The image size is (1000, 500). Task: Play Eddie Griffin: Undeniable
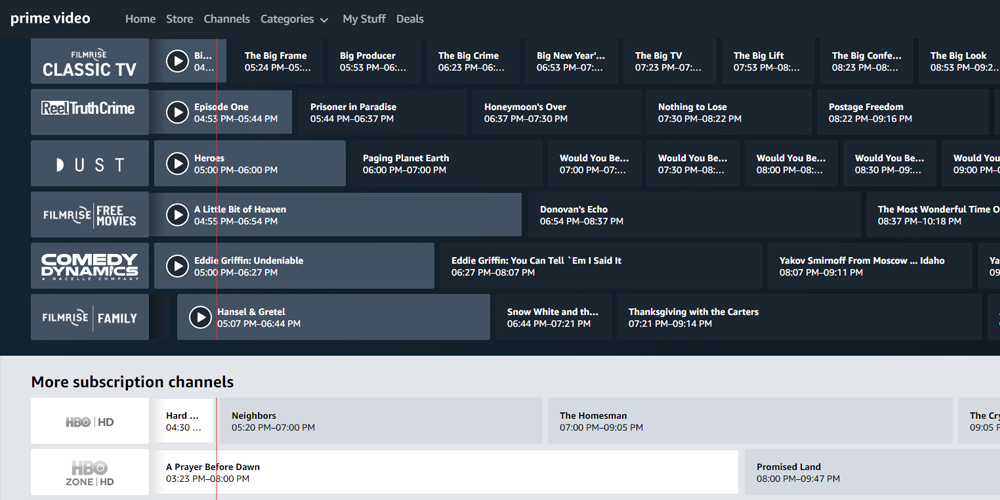[x=177, y=266]
